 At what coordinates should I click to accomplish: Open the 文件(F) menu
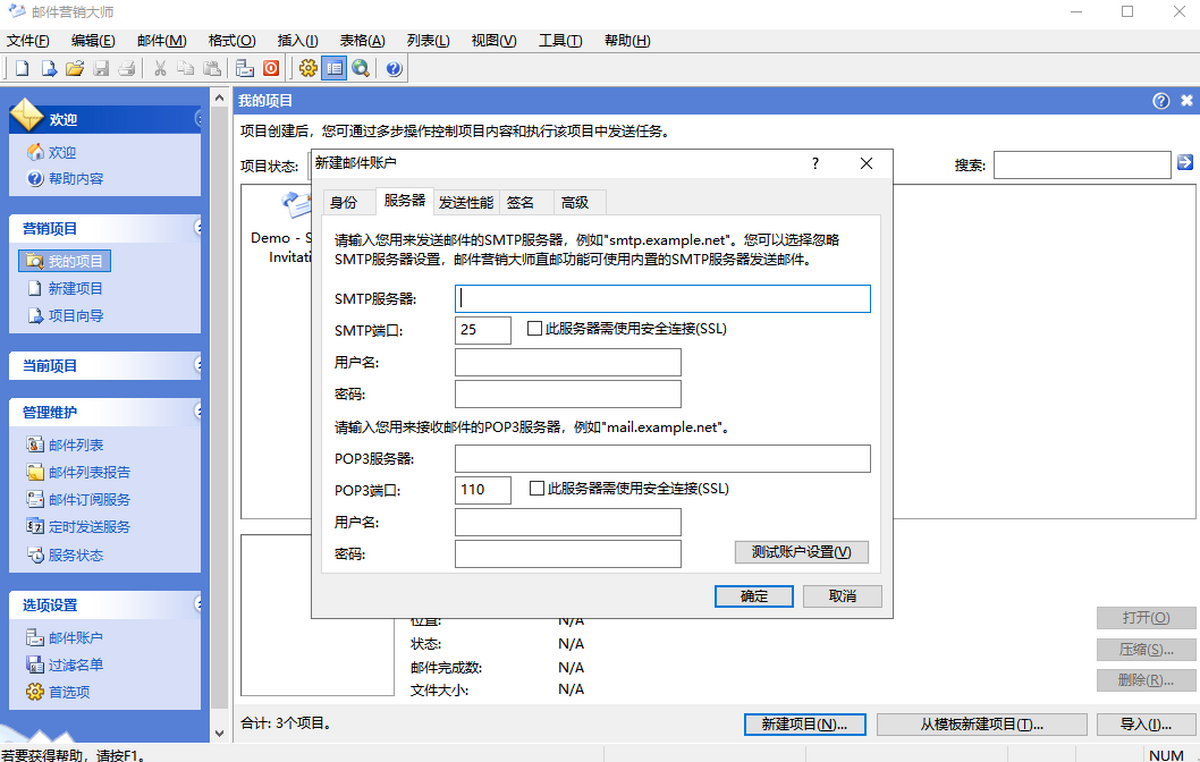(x=28, y=41)
